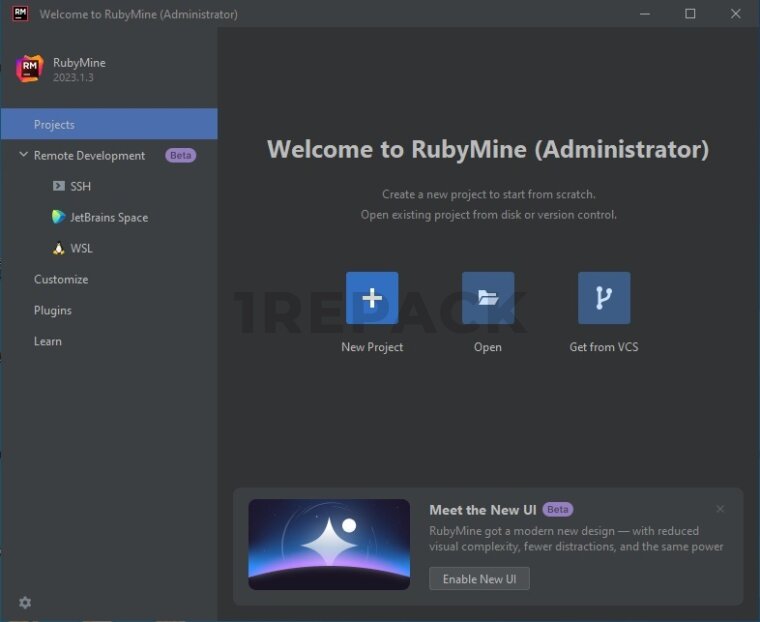
Task: Open the settings gear icon
Action: tap(25, 602)
